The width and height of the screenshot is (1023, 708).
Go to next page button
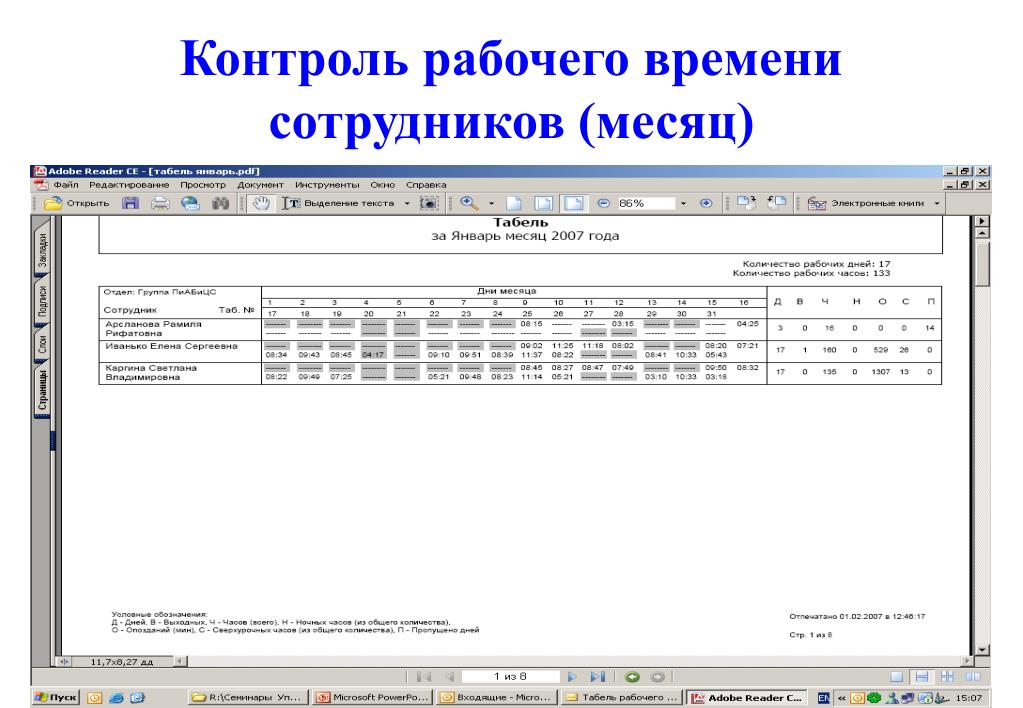[x=572, y=677]
